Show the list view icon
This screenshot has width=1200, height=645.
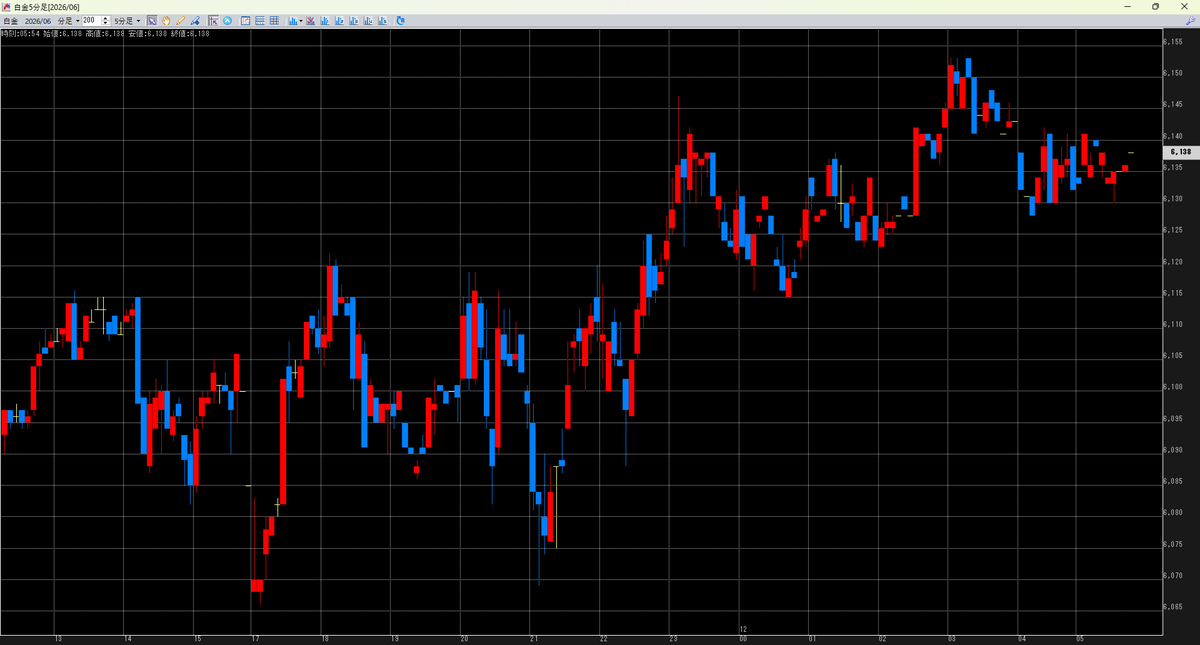(260, 20)
